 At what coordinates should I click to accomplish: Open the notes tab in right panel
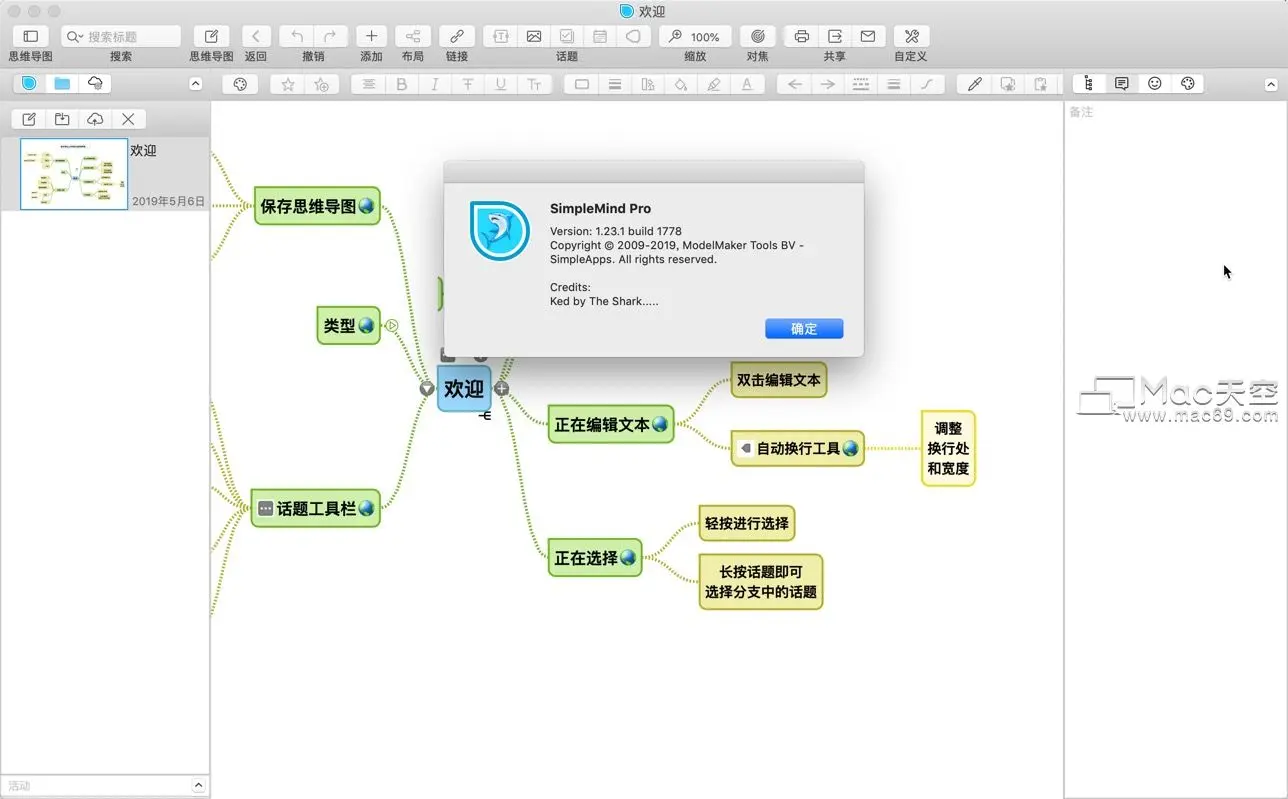tap(1122, 84)
